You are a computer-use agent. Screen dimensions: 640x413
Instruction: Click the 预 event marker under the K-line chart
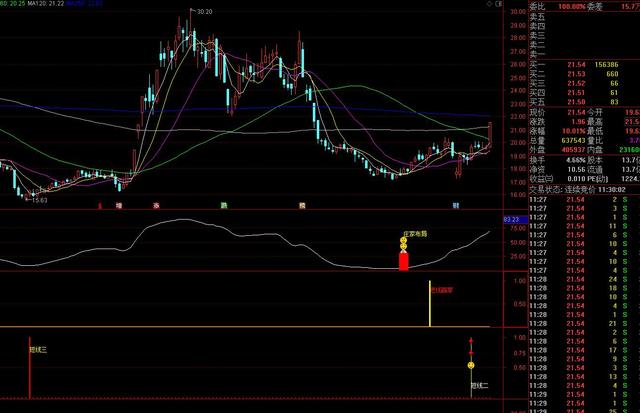[x=301, y=205]
